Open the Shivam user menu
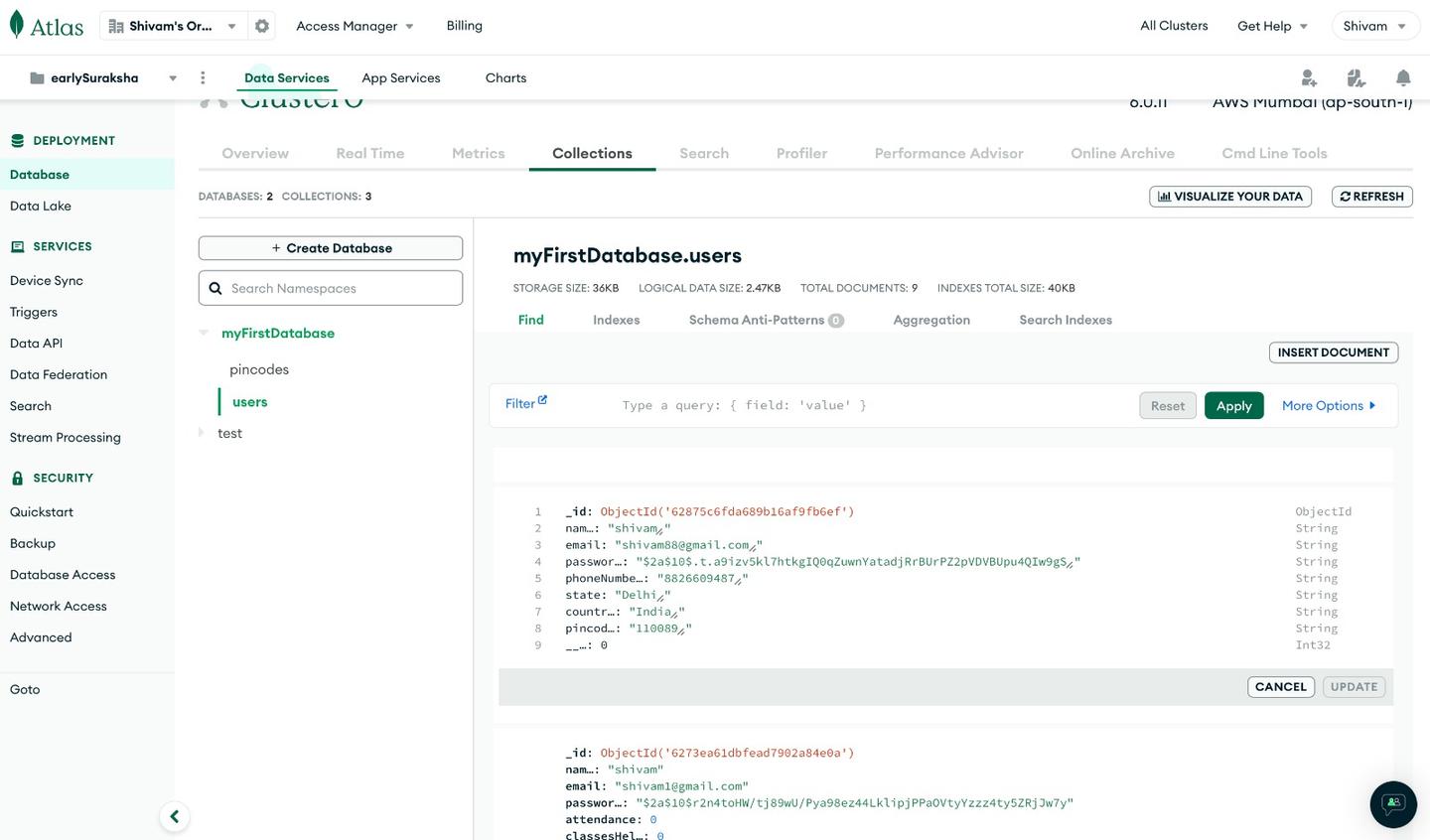Viewport: 1430px width, 840px height. click(1374, 26)
